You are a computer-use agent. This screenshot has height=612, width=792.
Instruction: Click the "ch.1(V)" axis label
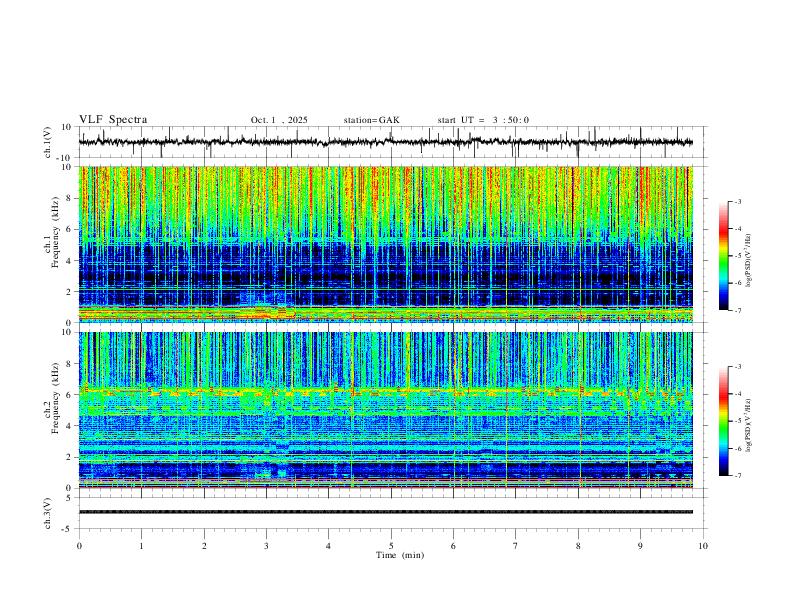tap(48, 142)
